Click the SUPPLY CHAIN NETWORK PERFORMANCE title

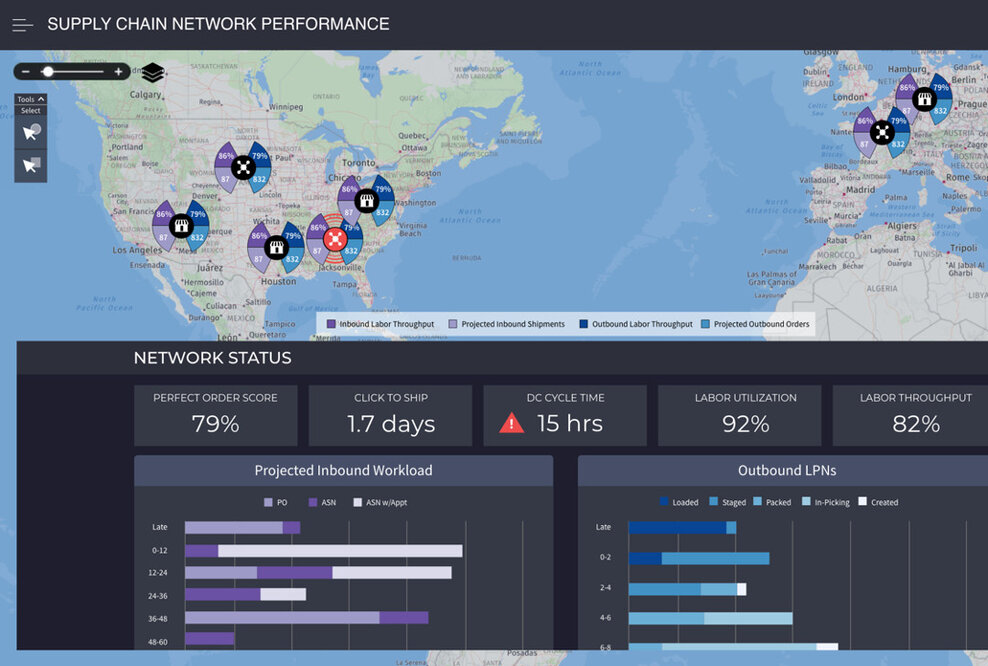tap(220, 23)
